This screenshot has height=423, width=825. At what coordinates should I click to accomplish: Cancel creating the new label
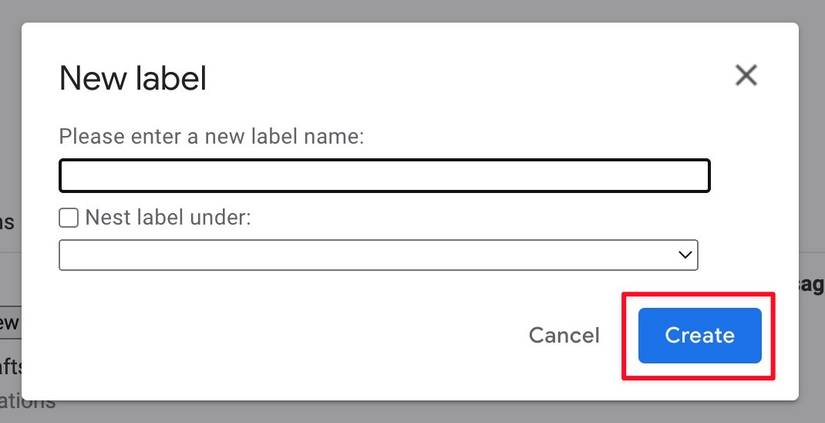click(564, 335)
